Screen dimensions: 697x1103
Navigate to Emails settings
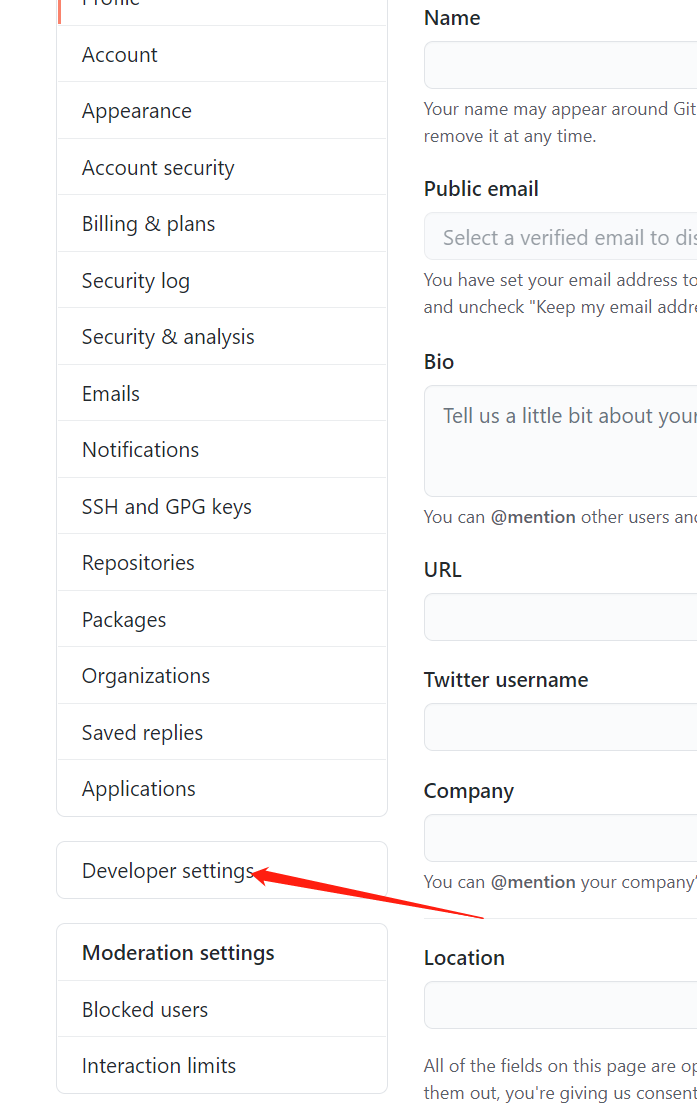point(111,394)
